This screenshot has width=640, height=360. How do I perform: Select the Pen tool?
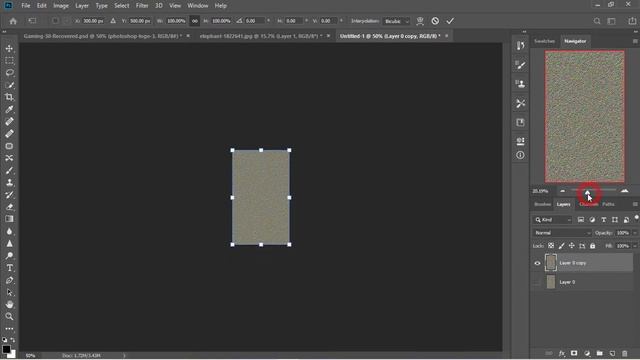(x=9, y=280)
